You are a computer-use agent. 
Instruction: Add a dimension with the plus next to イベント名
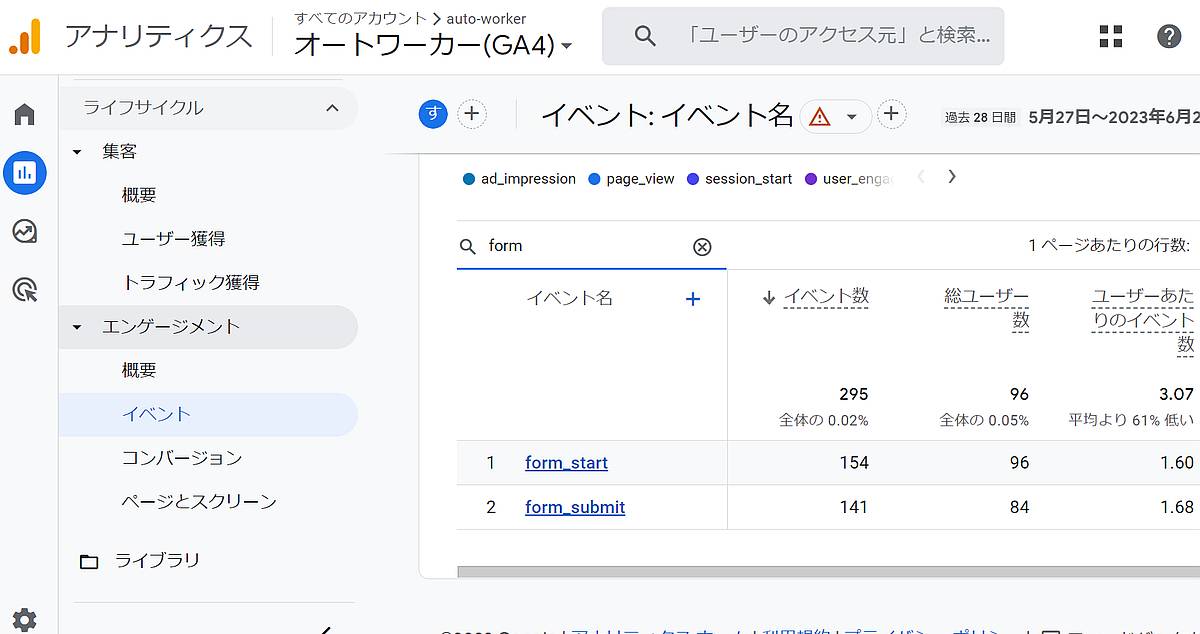pyautogui.click(x=692, y=298)
